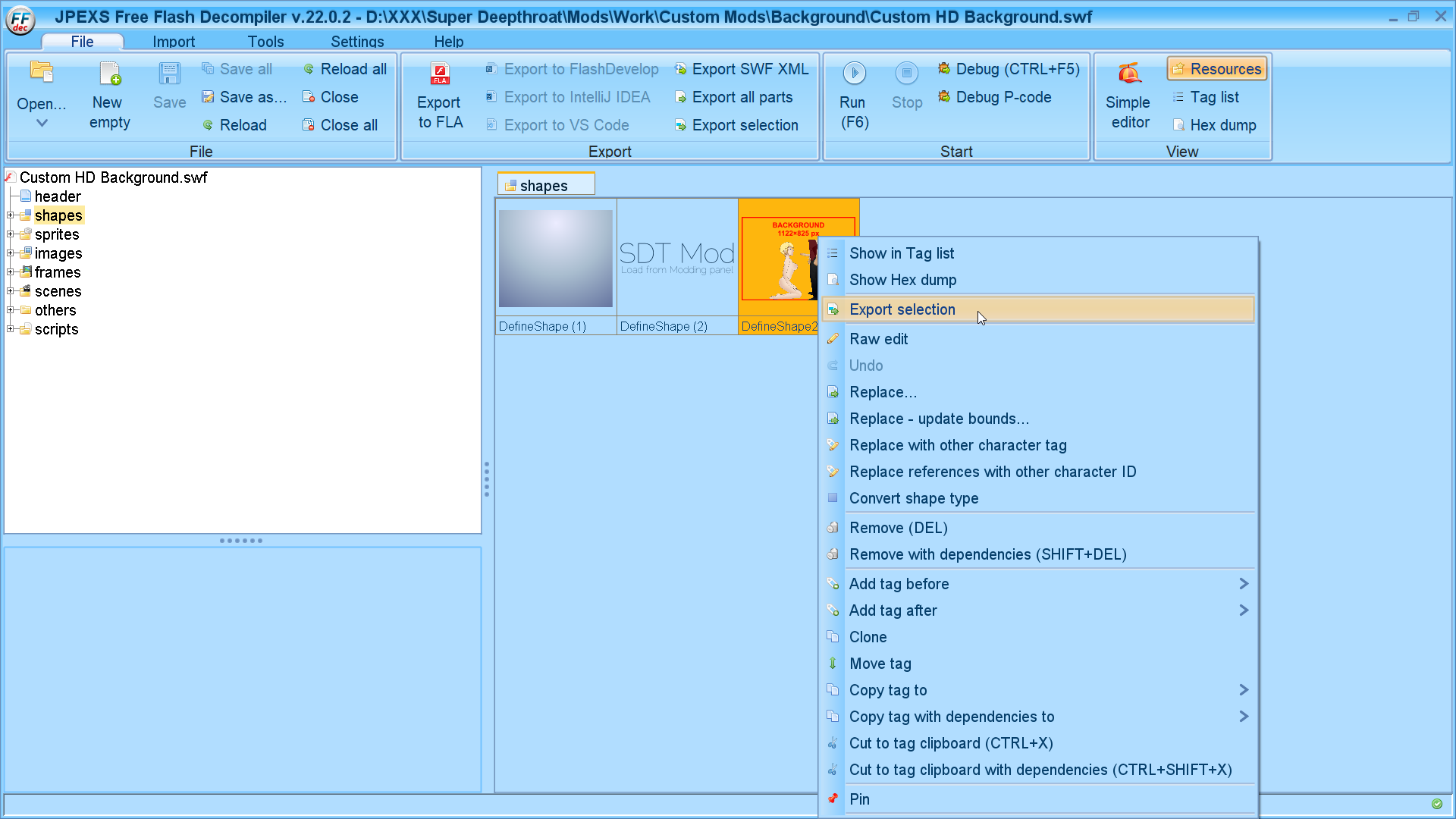
Task: Open the Tools ribbon tab
Action: click(265, 42)
